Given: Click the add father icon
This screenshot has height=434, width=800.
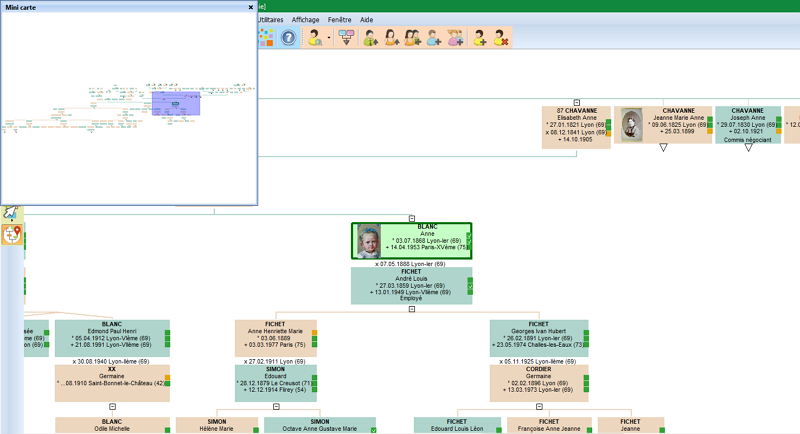Looking at the screenshot, I should pos(370,38).
